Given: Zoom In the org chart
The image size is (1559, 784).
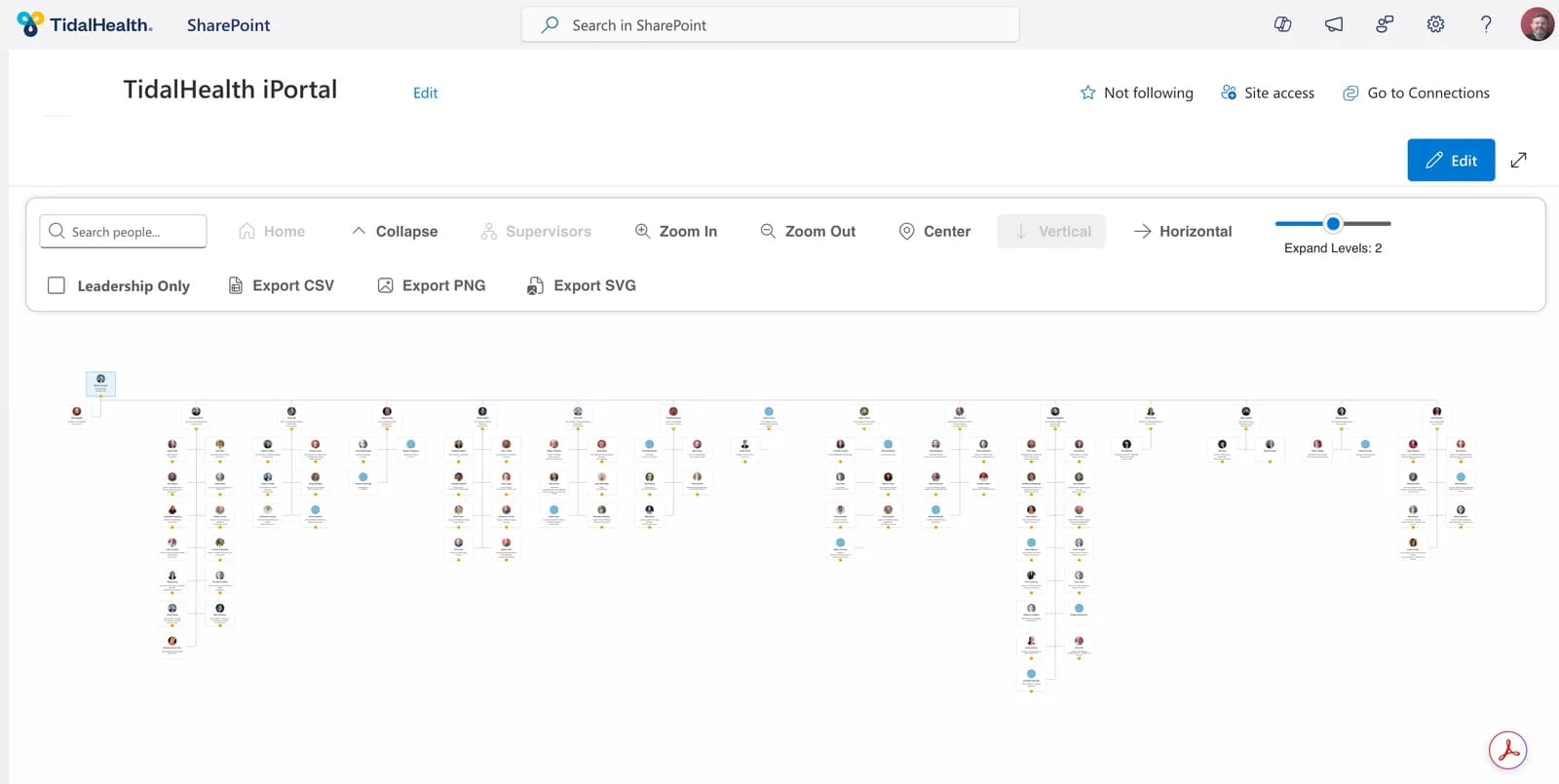Looking at the screenshot, I should click(x=675, y=231).
